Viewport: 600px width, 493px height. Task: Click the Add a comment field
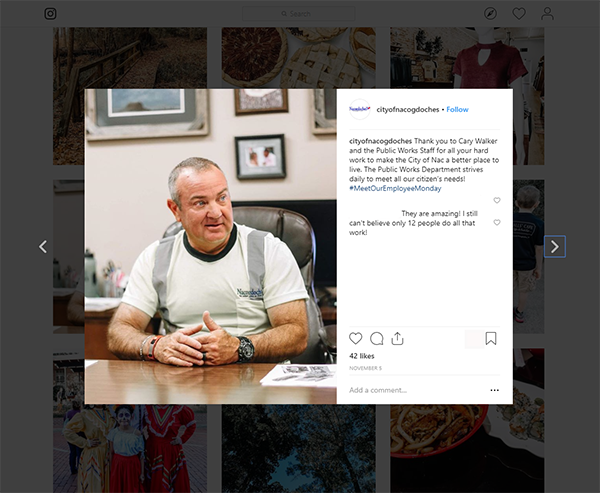pyautogui.click(x=417, y=390)
